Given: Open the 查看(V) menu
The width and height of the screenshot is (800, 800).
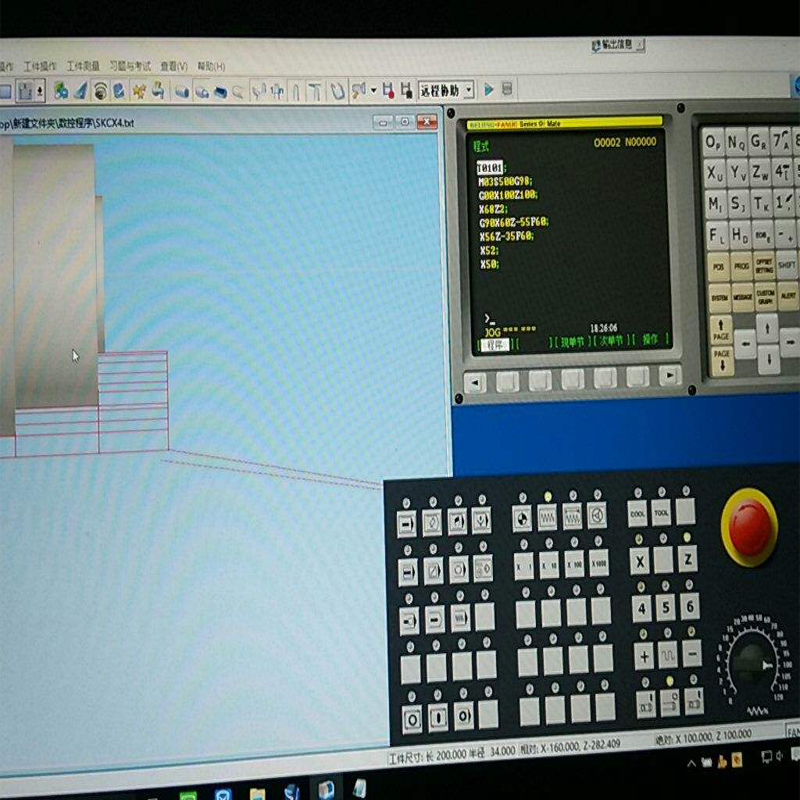Looking at the screenshot, I should (174, 66).
